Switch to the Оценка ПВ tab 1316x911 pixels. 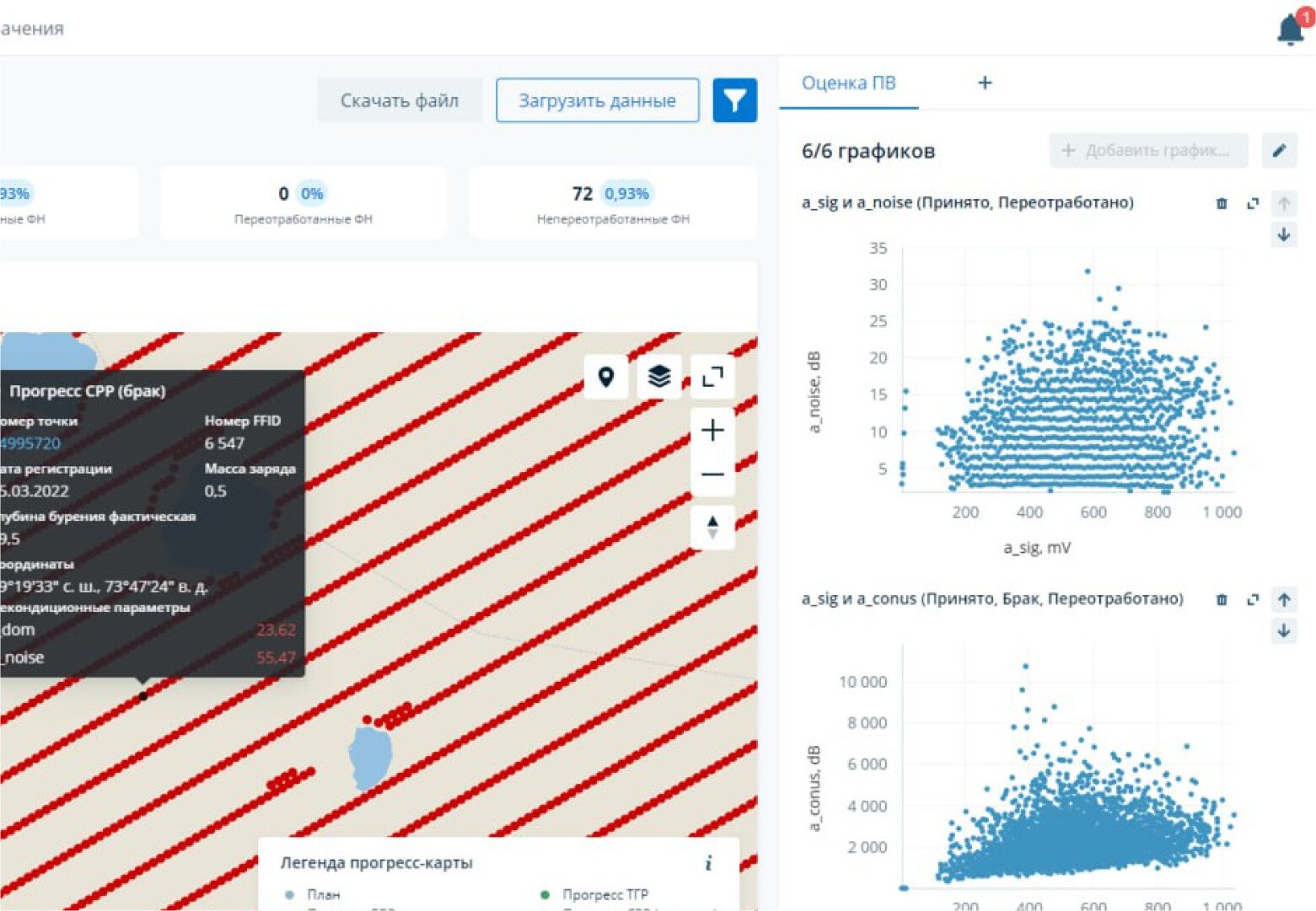pyautogui.click(x=848, y=83)
